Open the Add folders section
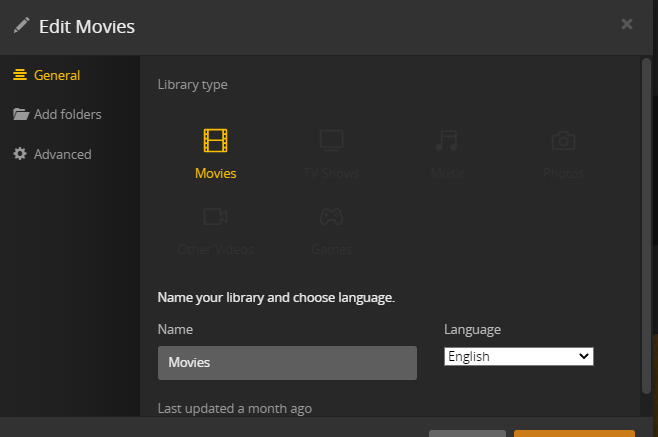The height and width of the screenshot is (437, 658). tap(57, 114)
